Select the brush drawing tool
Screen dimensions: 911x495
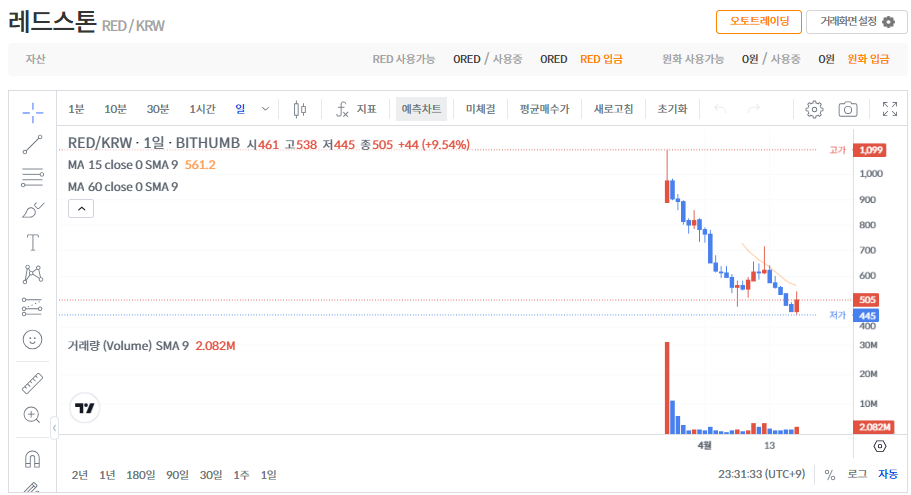33,210
